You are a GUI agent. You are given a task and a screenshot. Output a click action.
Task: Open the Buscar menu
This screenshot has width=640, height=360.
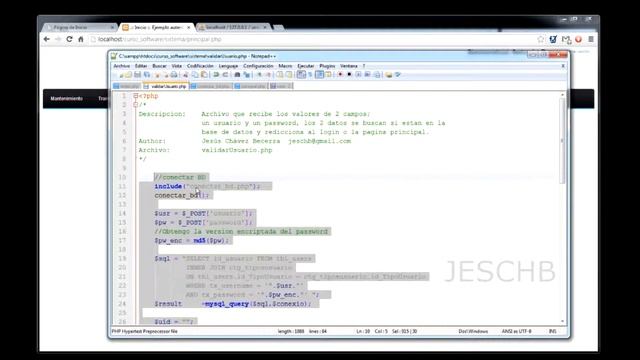159,66
